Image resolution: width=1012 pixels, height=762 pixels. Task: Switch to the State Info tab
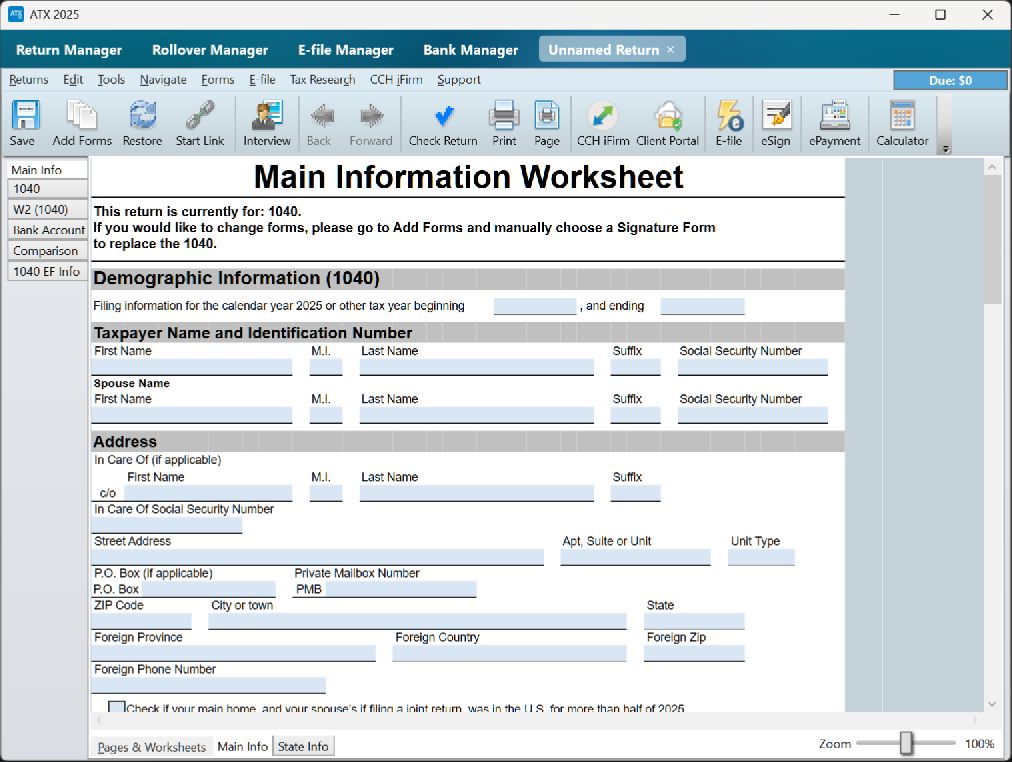pos(303,747)
